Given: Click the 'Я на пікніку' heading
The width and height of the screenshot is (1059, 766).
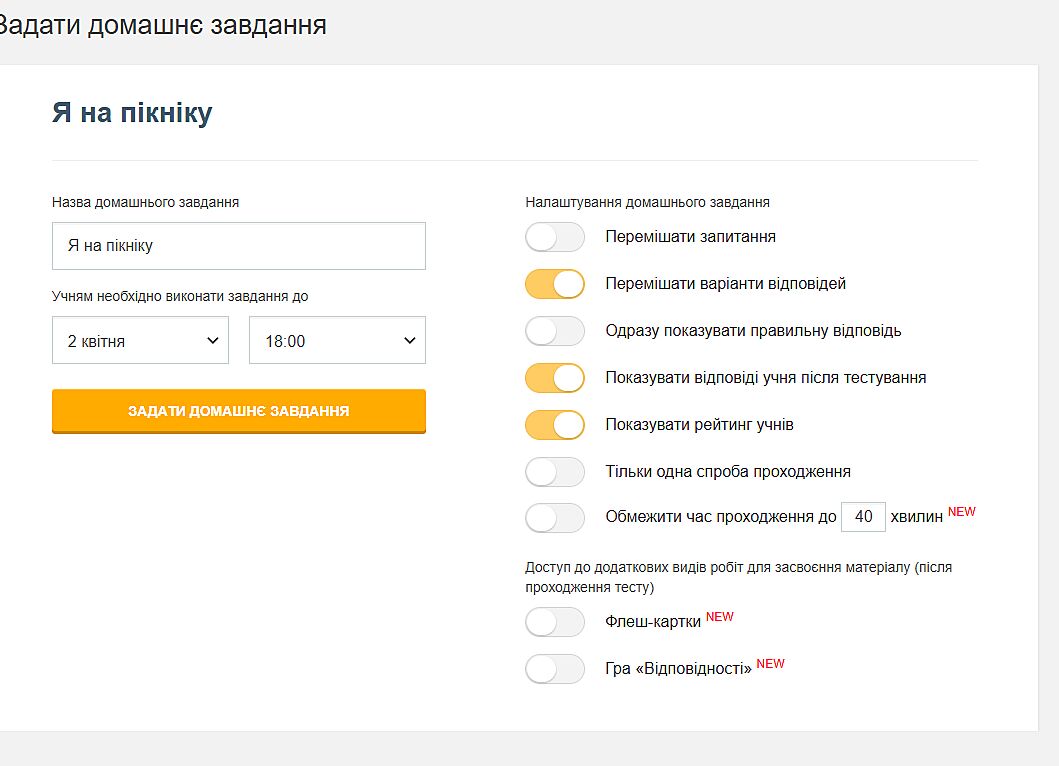Looking at the screenshot, I should (132, 113).
